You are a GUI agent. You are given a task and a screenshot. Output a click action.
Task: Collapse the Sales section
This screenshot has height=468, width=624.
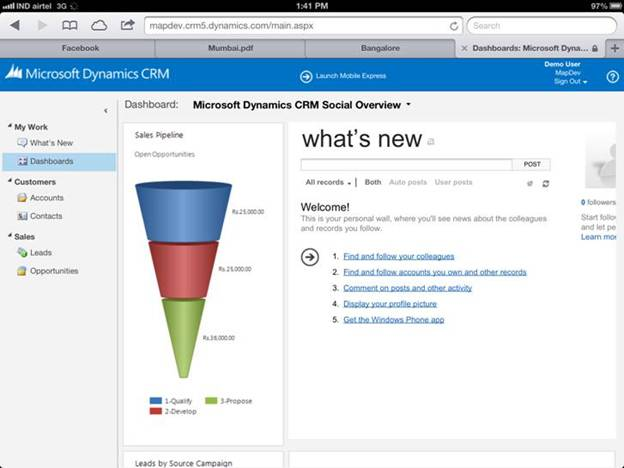point(10,236)
